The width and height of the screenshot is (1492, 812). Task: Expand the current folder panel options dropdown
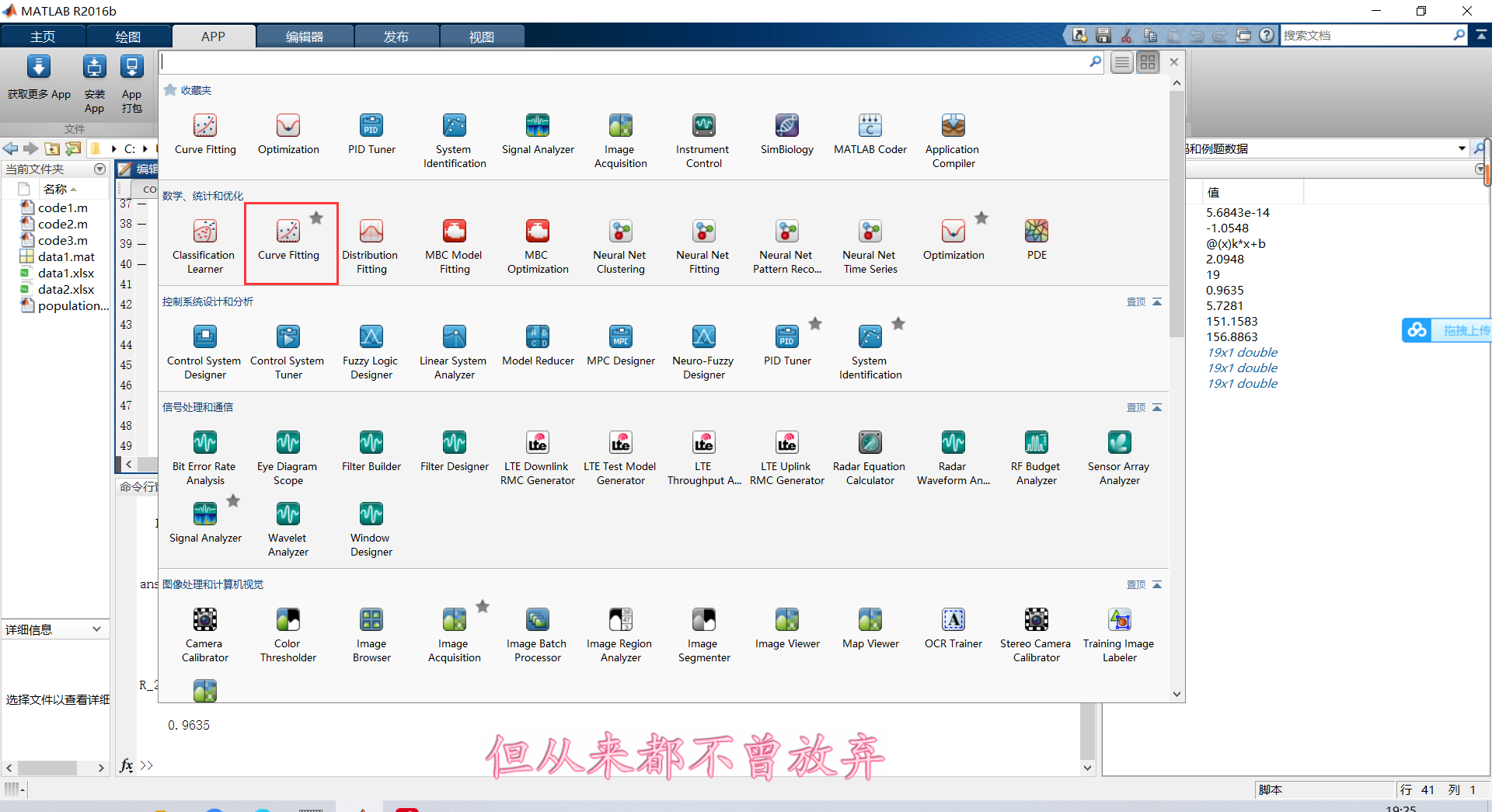tap(99, 169)
